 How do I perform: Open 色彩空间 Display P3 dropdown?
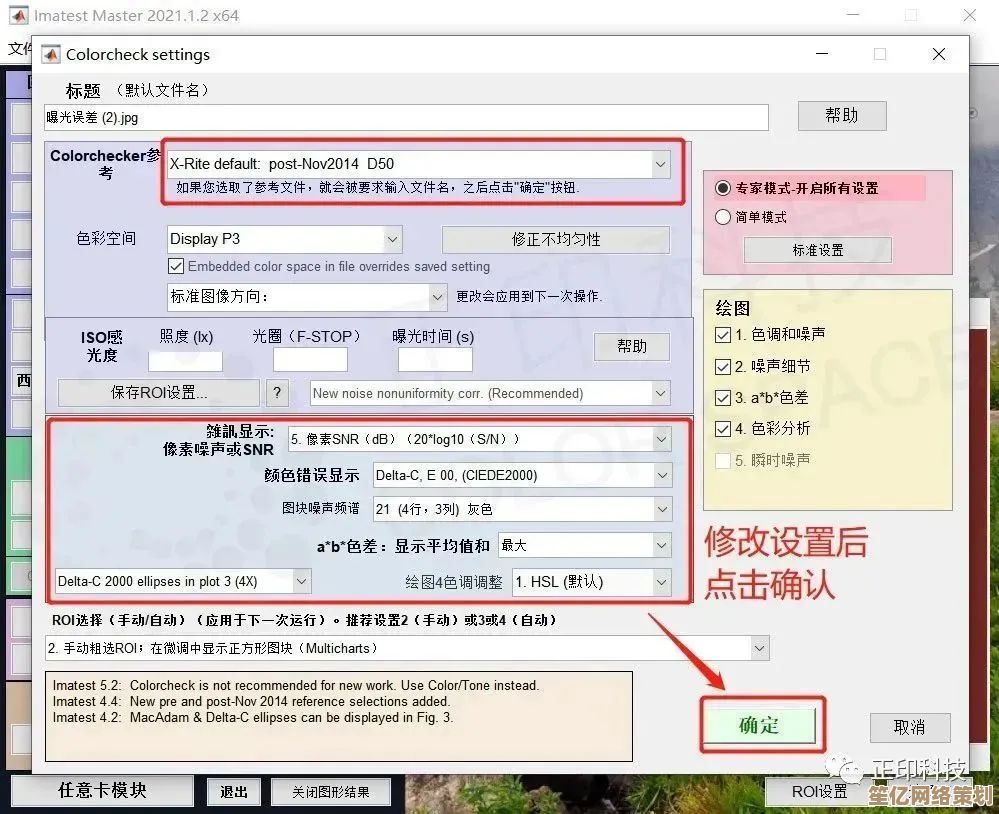[284, 239]
